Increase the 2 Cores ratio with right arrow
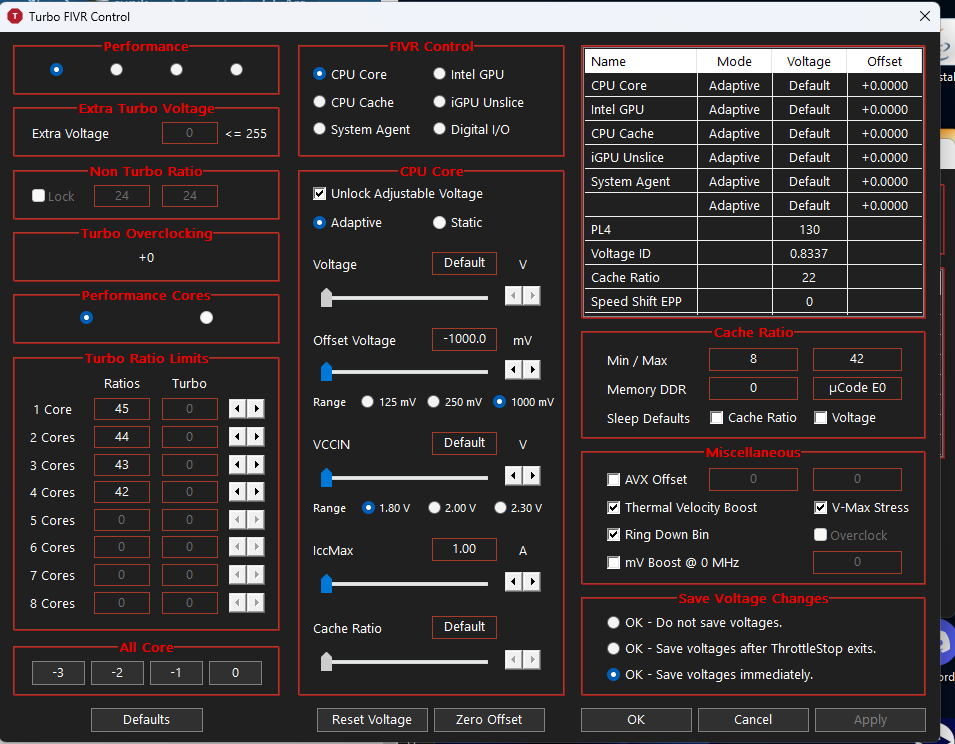 click(x=256, y=437)
